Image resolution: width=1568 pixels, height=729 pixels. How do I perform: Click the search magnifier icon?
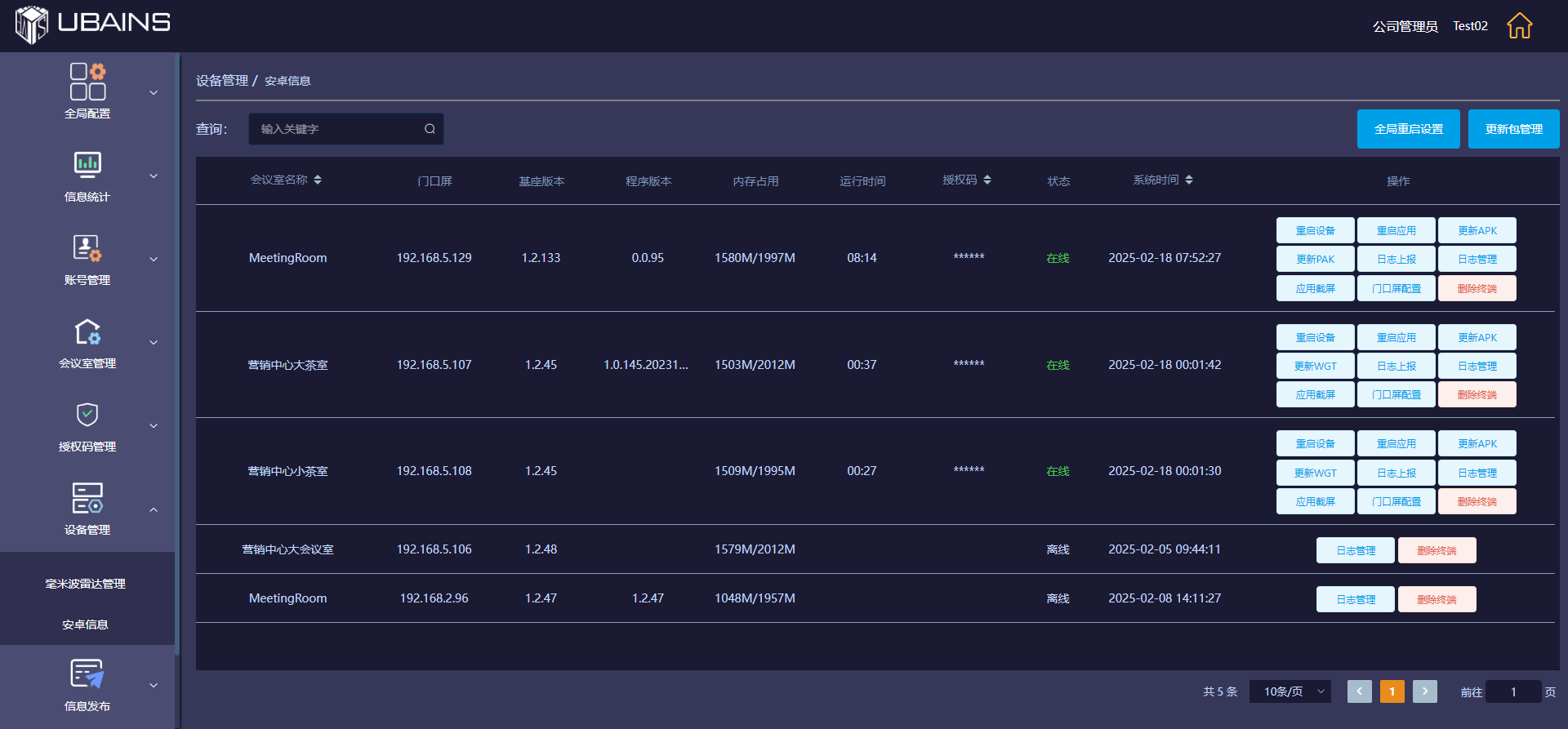click(x=430, y=129)
